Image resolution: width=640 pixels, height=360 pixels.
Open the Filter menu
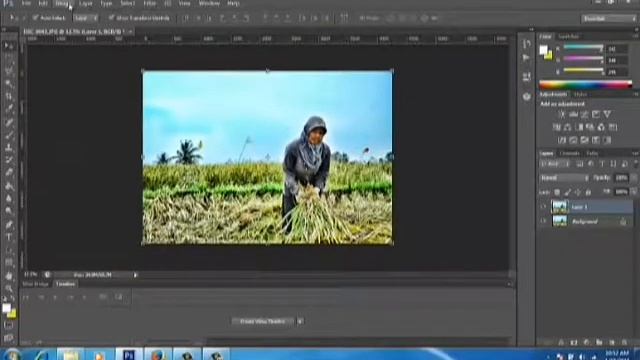click(x=149, y=3)
